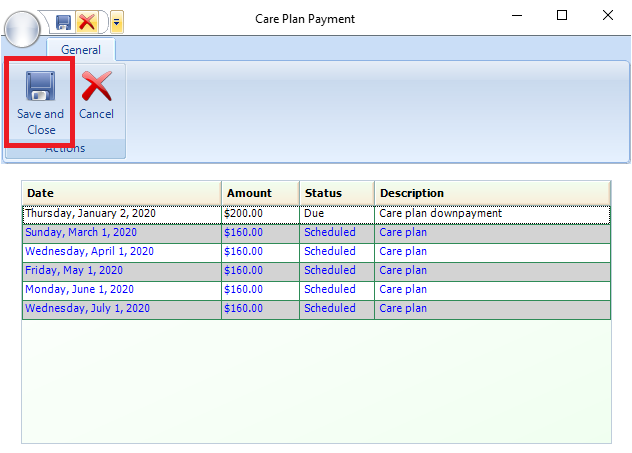Viewport: 632px width, 453px height.
Task: Sort by the Amount column header
Action: point(260,193)
